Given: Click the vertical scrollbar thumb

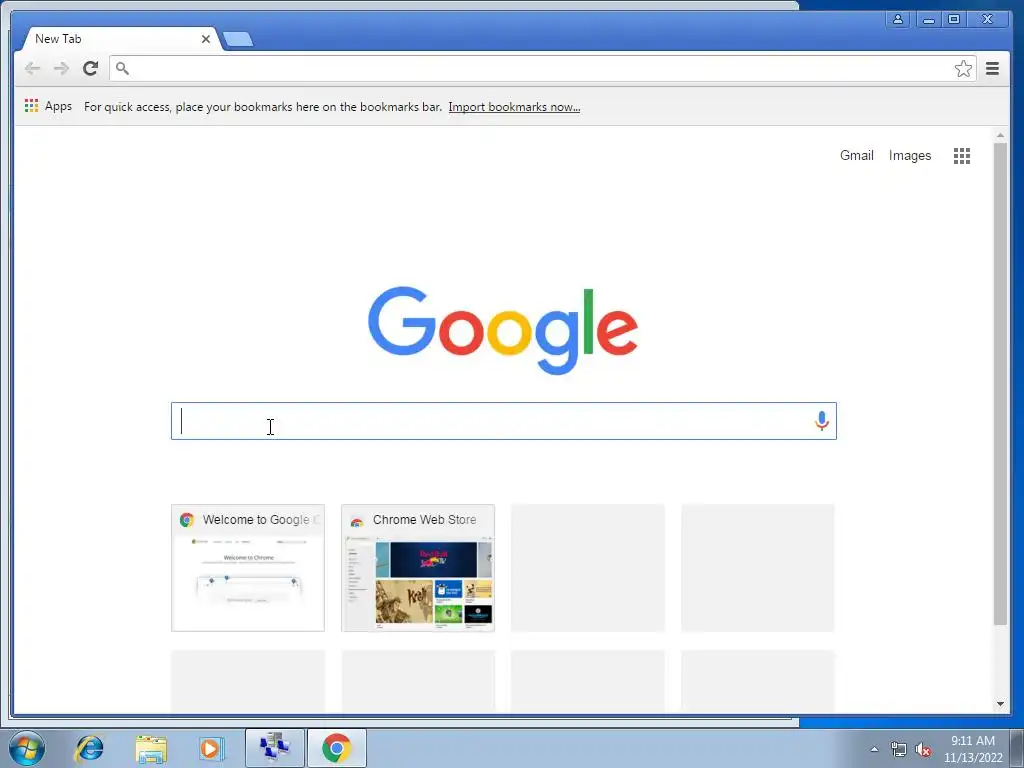Looking at the screenshot, I should [1000, 383].
